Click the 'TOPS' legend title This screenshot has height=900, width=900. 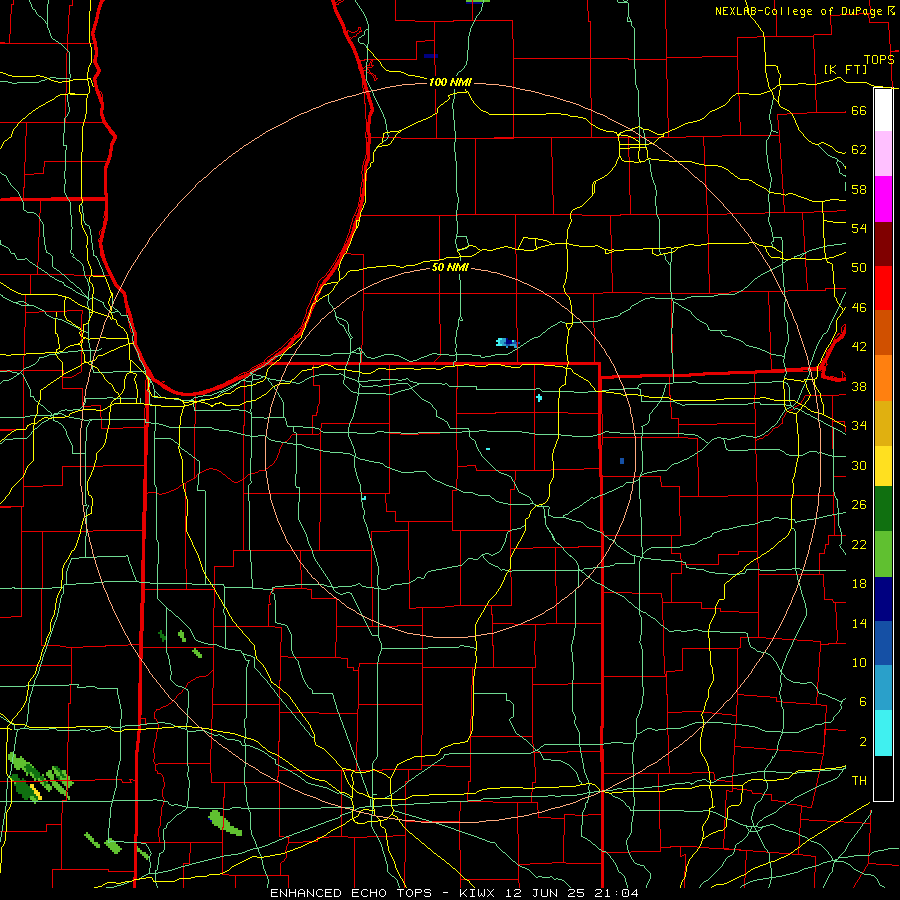[x=879, y=60]
